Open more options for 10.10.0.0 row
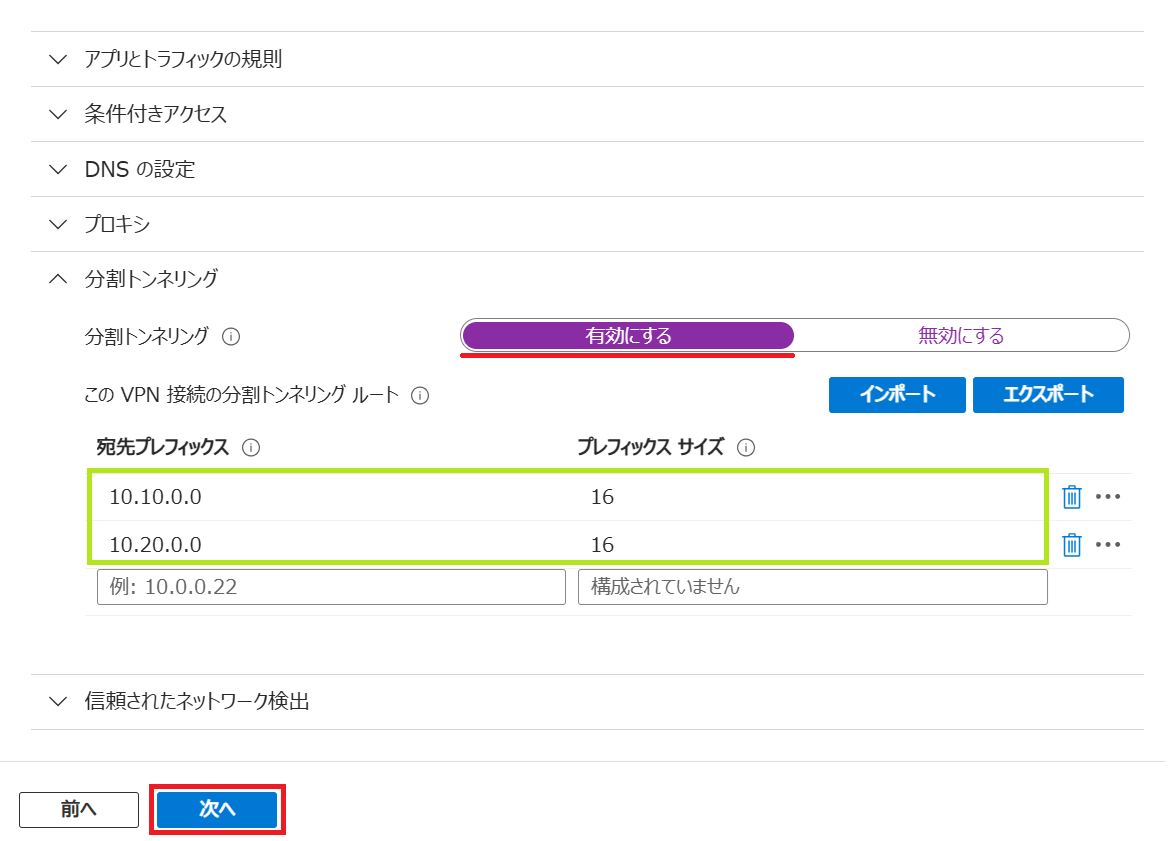The image size is (1168, 841). click(1108, 497)
